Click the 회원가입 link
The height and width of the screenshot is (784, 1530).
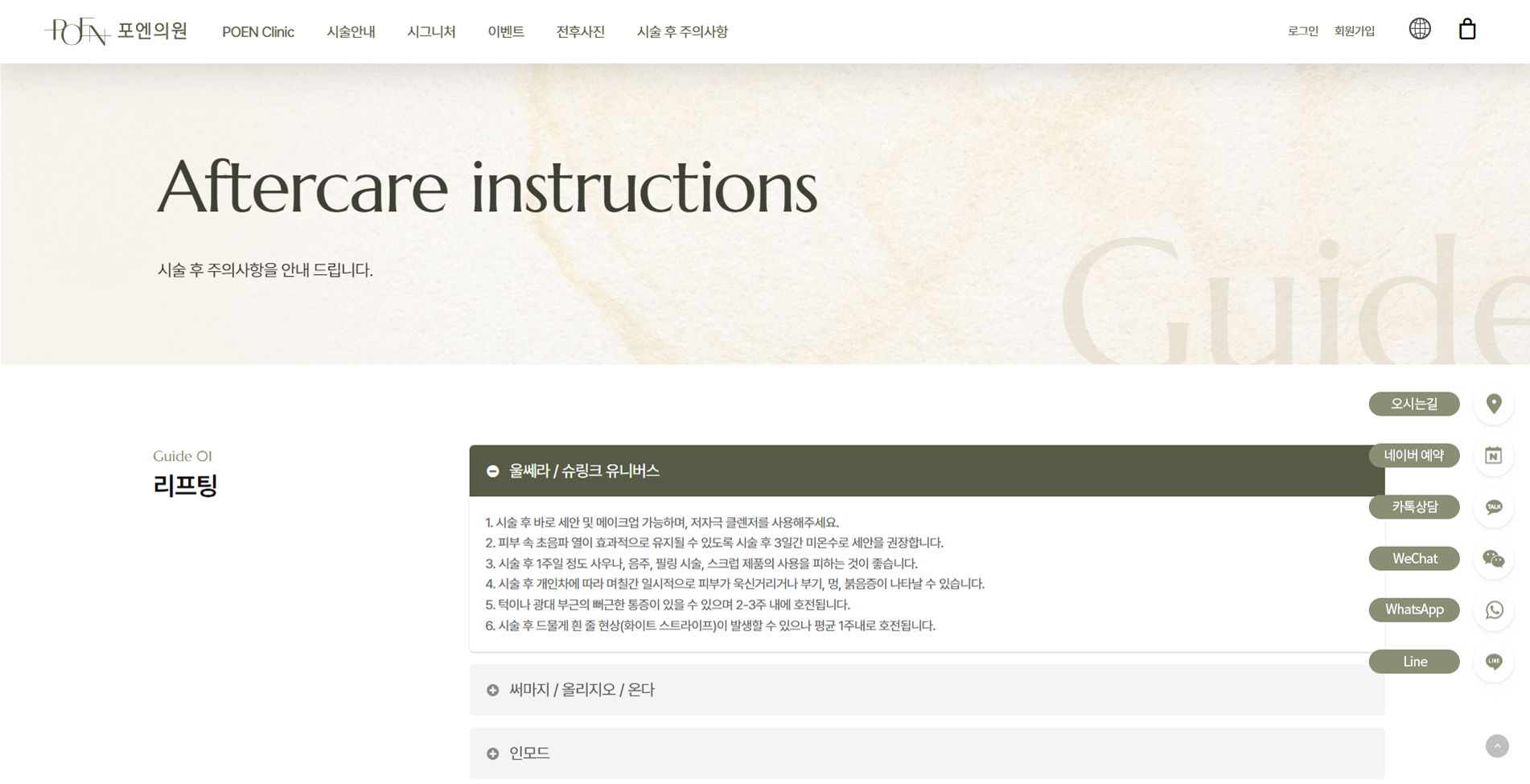1354,31
